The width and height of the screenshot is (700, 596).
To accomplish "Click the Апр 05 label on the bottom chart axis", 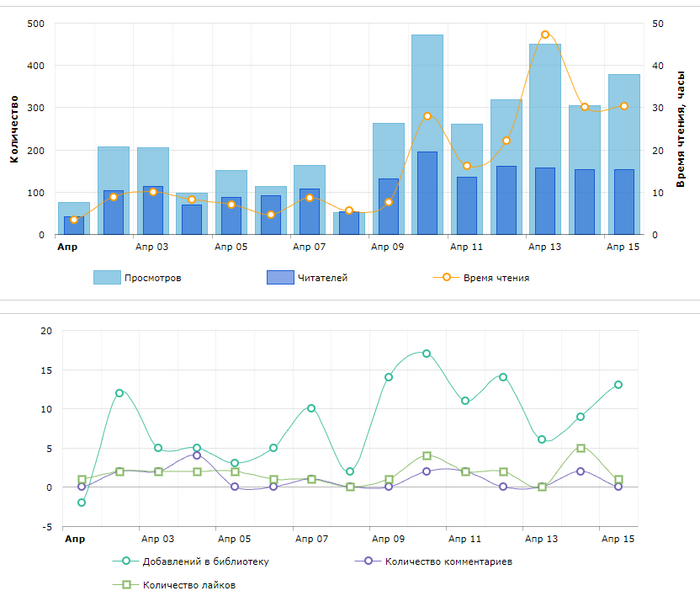I will 234,539.
